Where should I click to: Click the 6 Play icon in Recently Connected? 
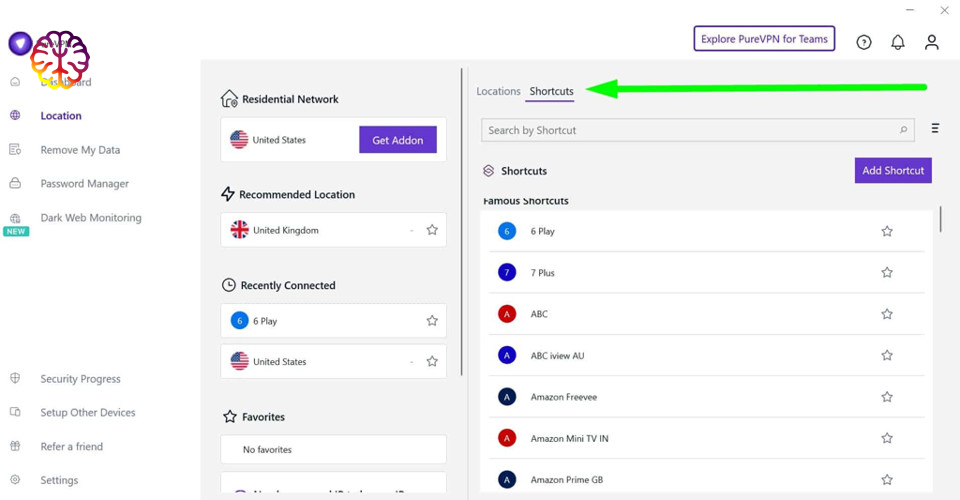coord(239,320)
